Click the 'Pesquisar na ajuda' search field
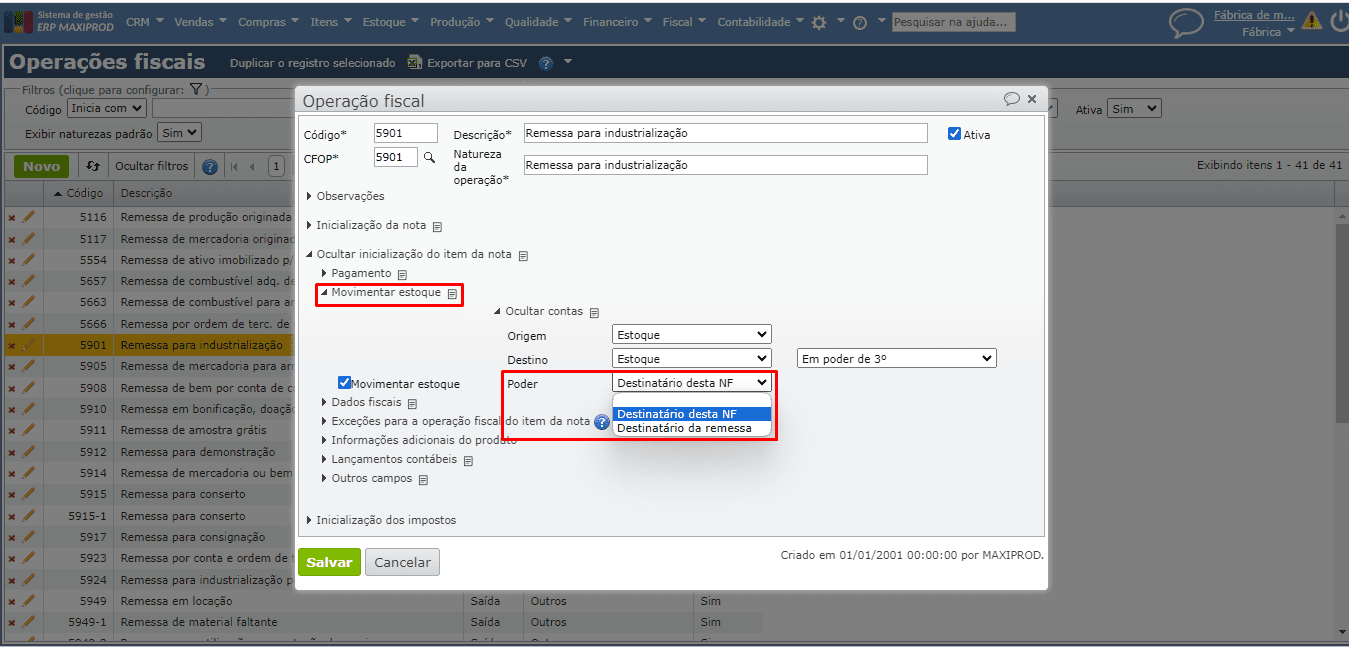The image size is (1349, 647). tap(953, 22)
